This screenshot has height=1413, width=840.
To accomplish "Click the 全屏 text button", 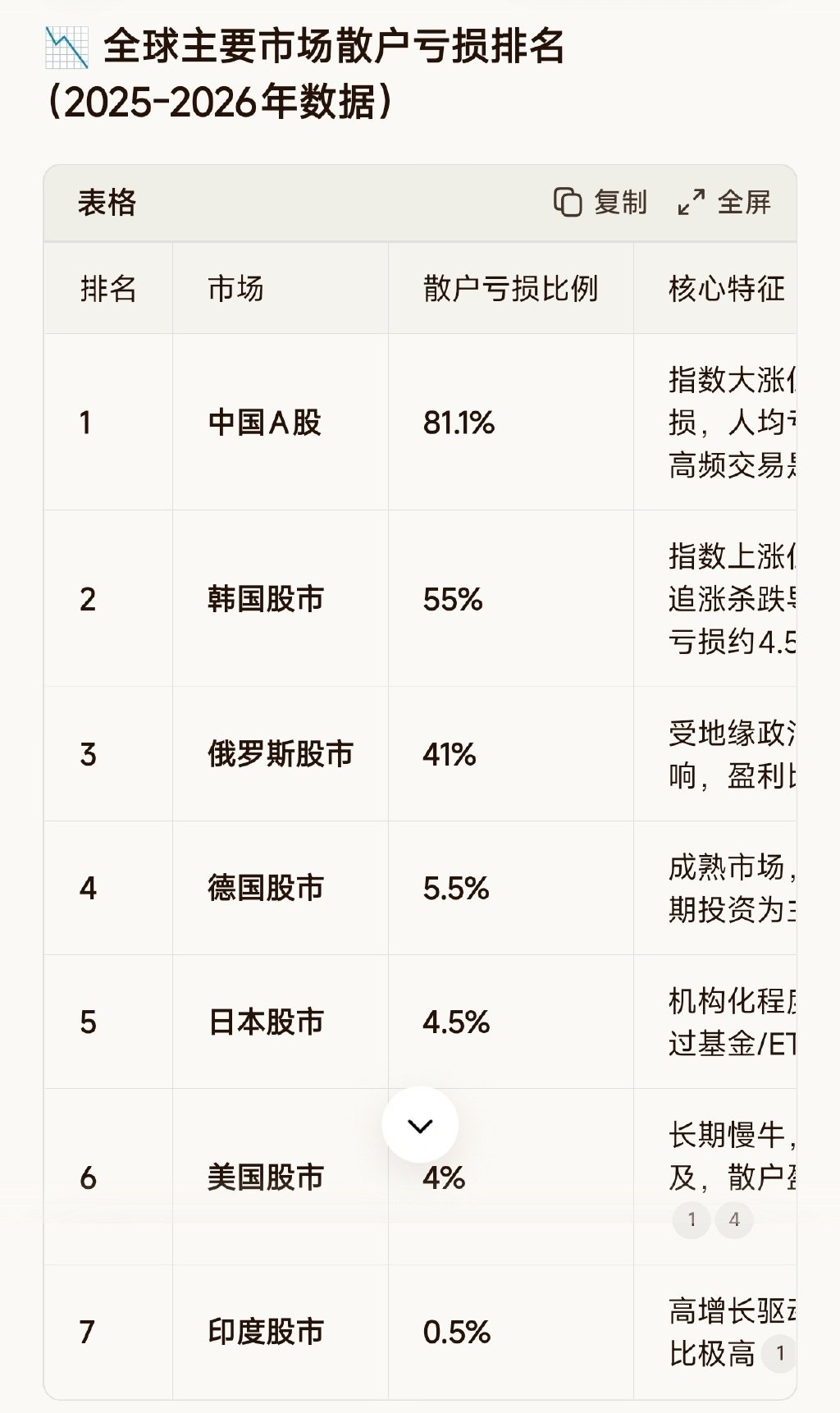I will [x=744, y=202].
